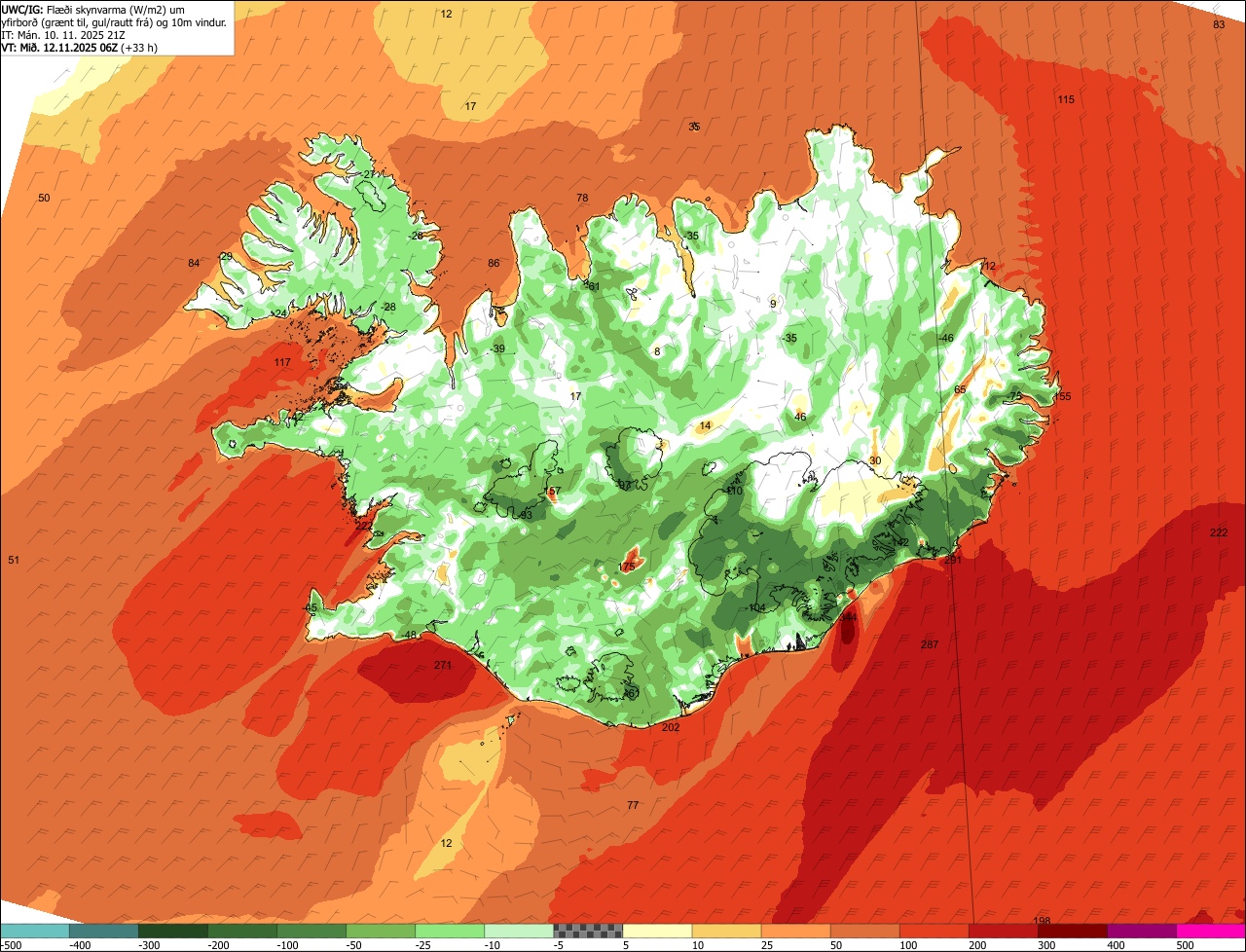Click the map value 9 in the northeast interior
Viewport: 1246px width, 952px height.
(x=773, y=304)
